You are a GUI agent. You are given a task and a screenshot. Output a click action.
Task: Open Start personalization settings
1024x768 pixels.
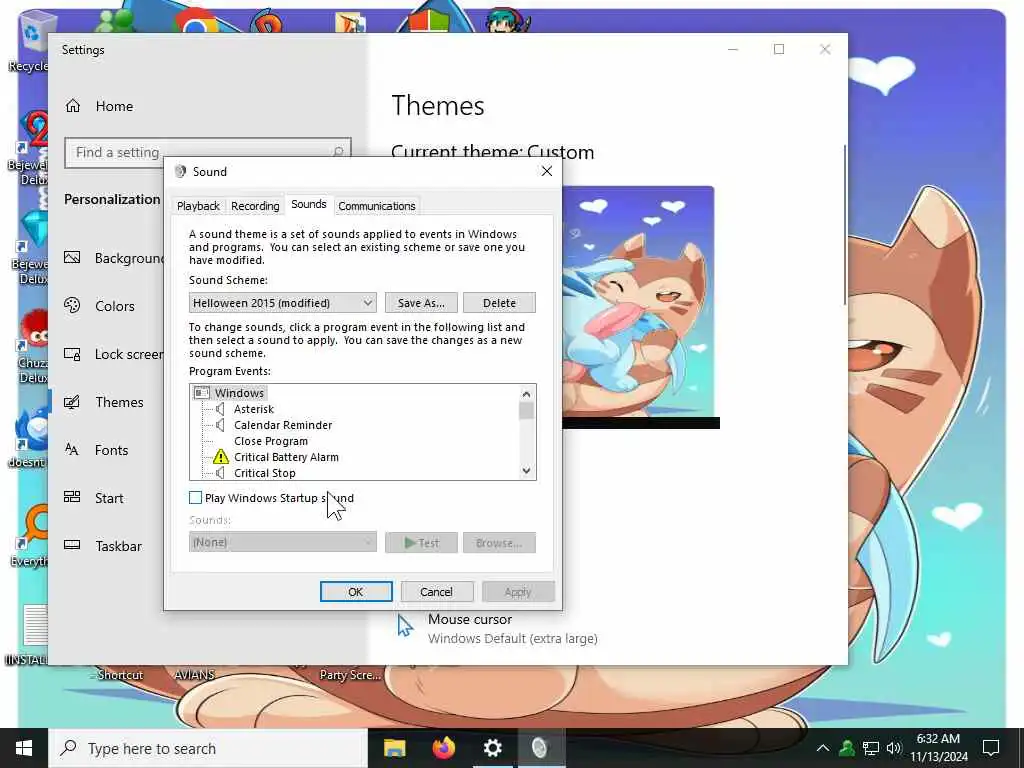pyautogui.click(x=93, y=498)
